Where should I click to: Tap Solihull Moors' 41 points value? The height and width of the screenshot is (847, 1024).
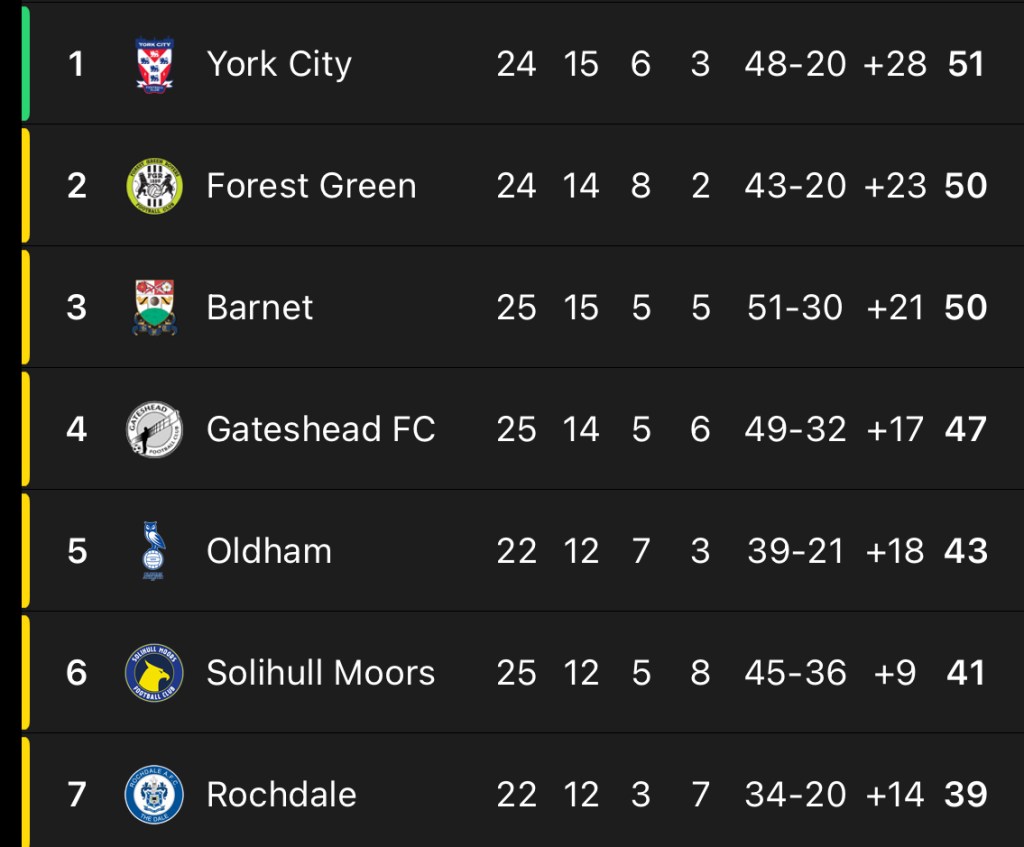[966, 673]
